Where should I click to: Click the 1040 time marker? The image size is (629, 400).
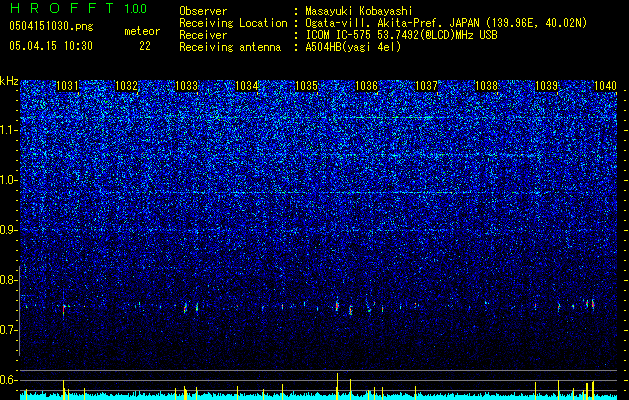pyautogui.click(x=605, y=86)
